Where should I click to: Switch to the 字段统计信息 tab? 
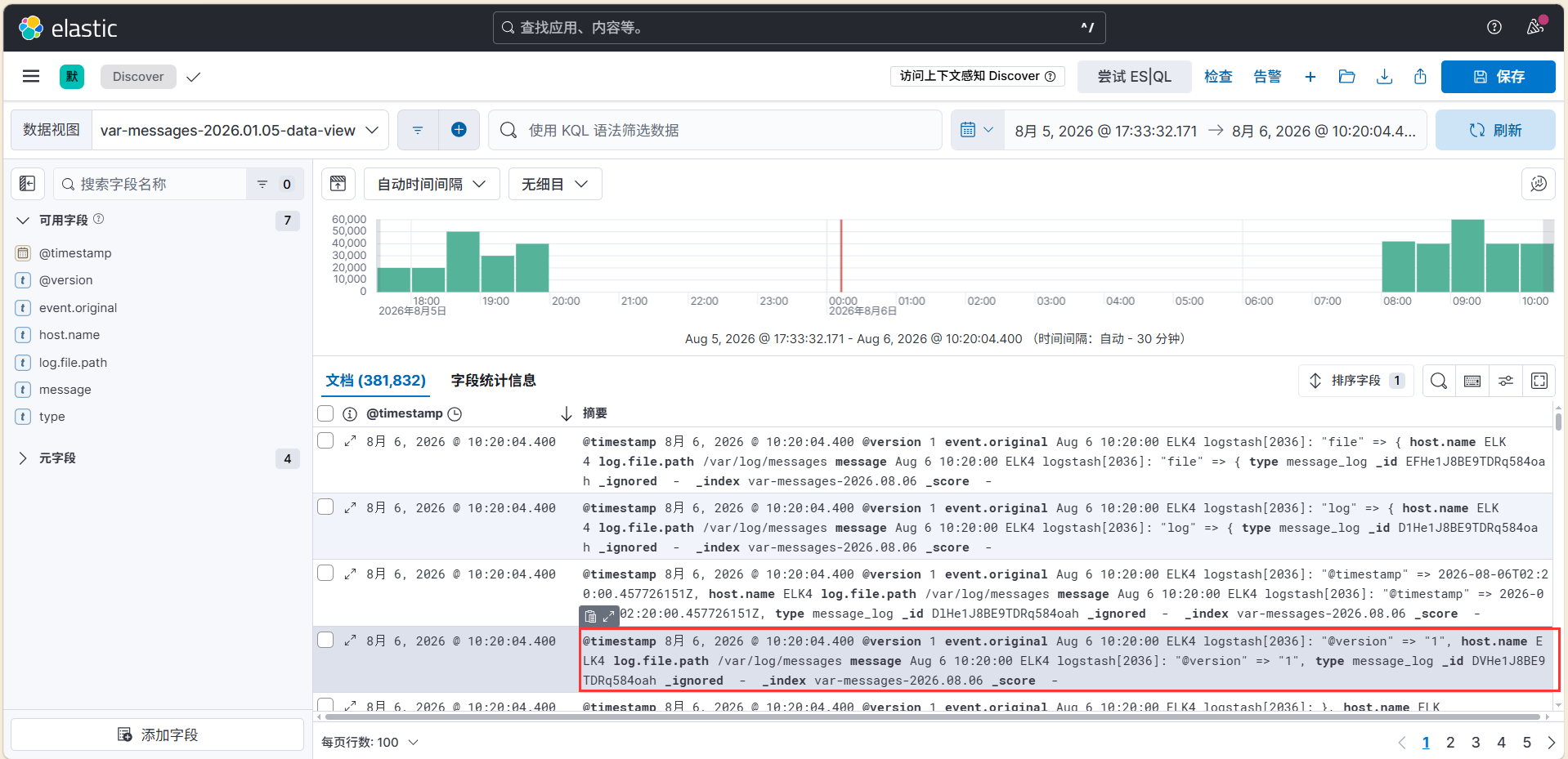493,381
